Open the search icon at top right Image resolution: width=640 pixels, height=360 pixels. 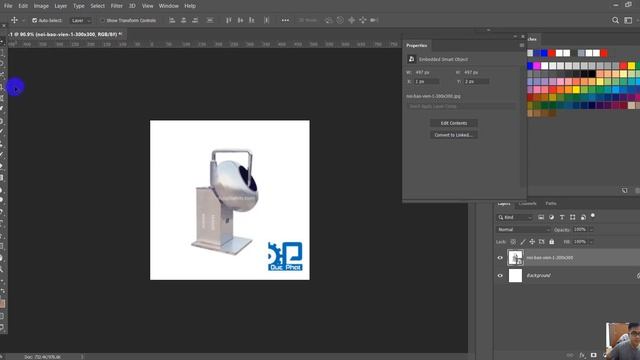[615, 20]
